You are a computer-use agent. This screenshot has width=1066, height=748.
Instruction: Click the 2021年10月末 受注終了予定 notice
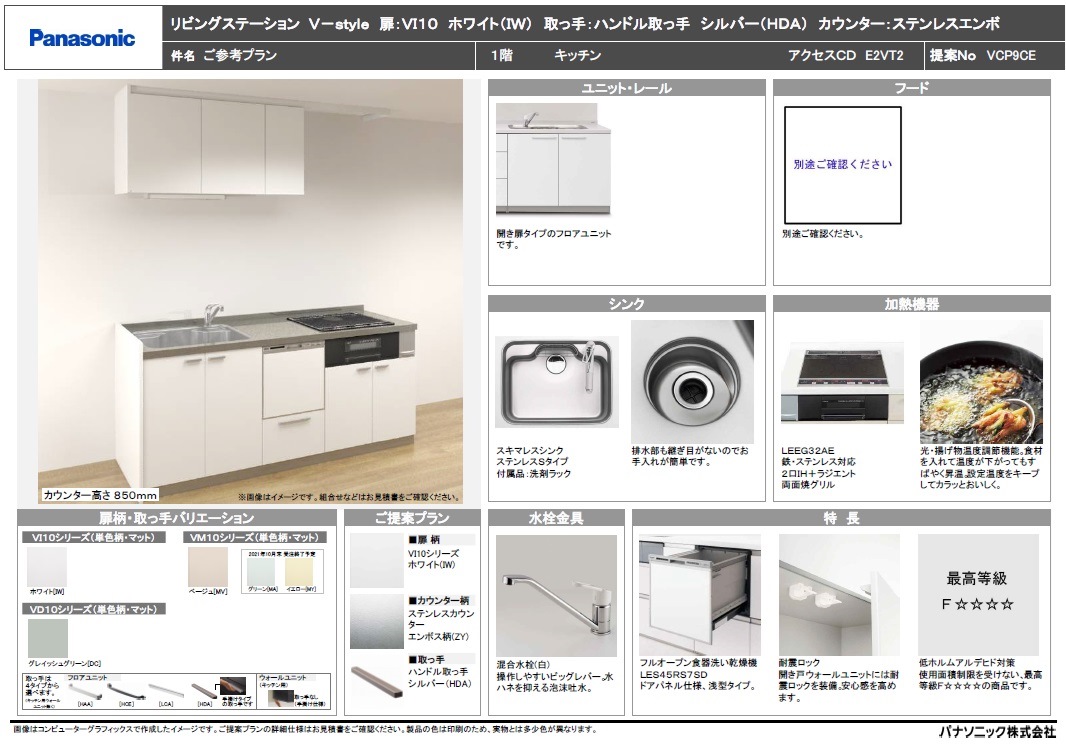281,554
